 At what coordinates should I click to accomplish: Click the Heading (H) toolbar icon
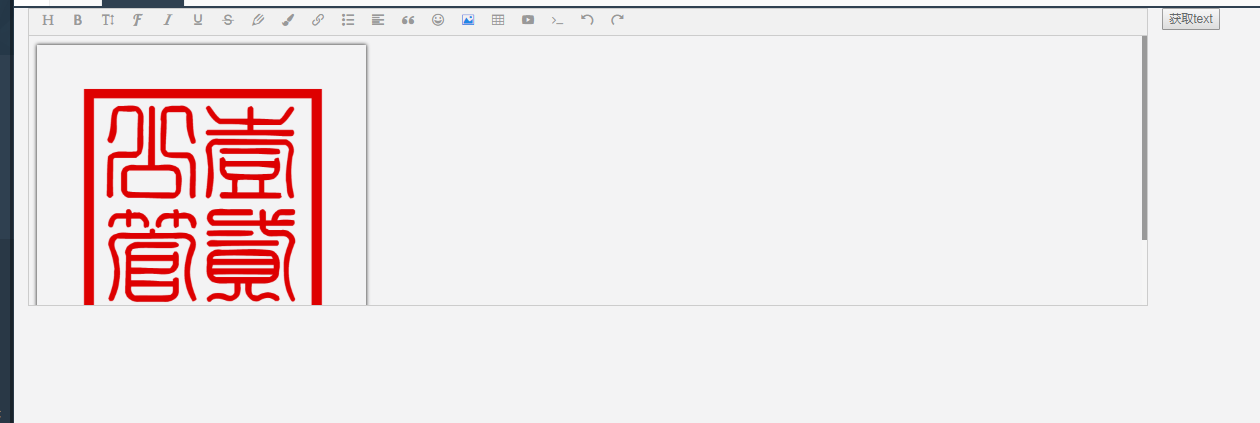(x=48, y=20)
